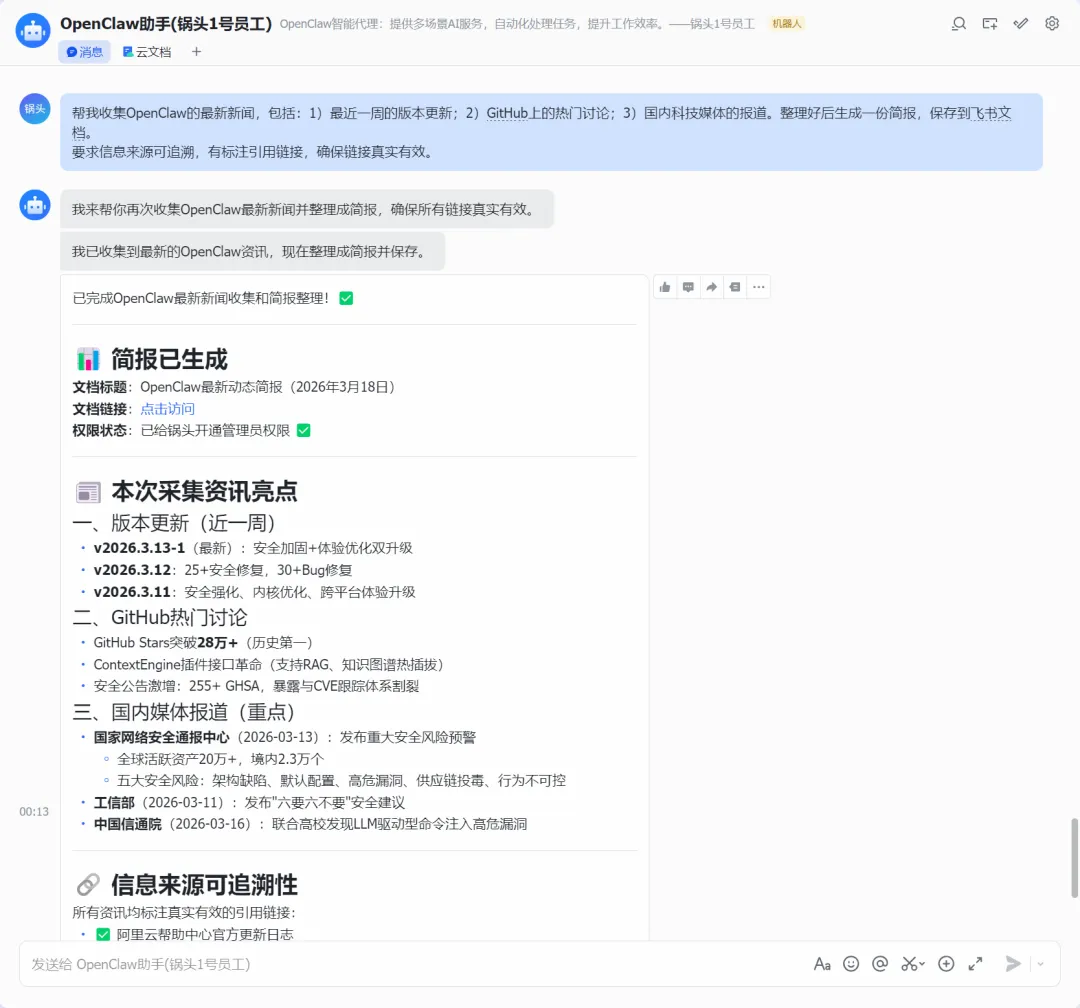
Task: Click the line GitHub Stars突破28万+
Action: click(x=203, y=643)
